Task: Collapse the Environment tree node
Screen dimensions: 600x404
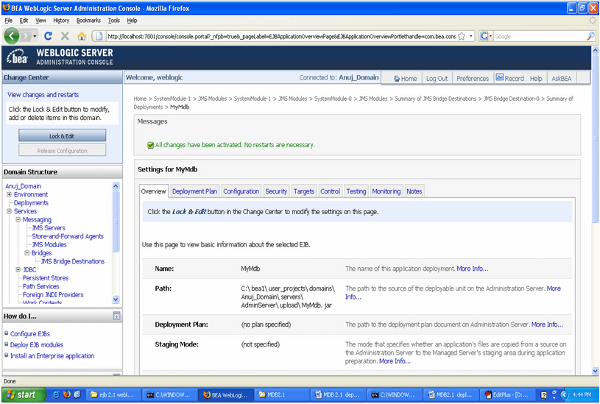Action: click(x=9, y=194)
